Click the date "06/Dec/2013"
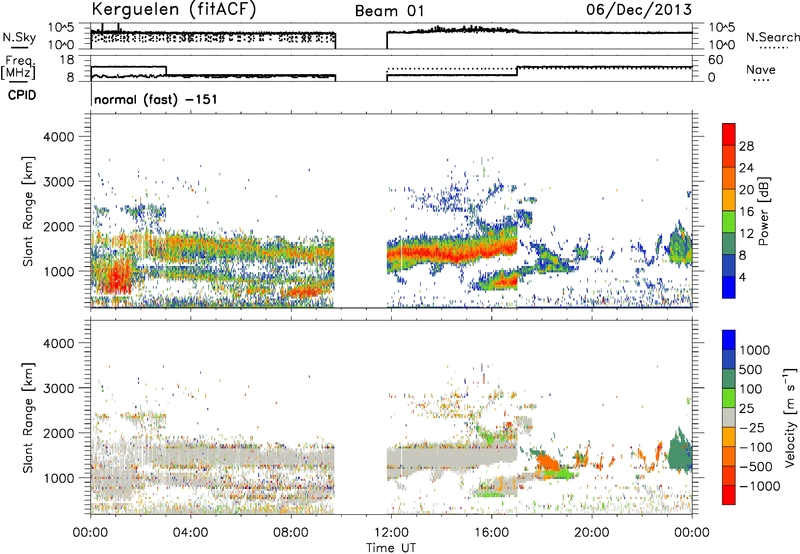Viewport: 800px width, 554px height. coord(639,9)
